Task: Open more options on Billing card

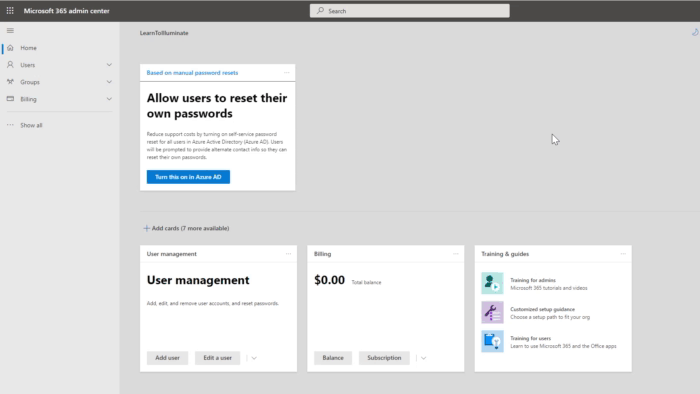Action: point(456,253)
